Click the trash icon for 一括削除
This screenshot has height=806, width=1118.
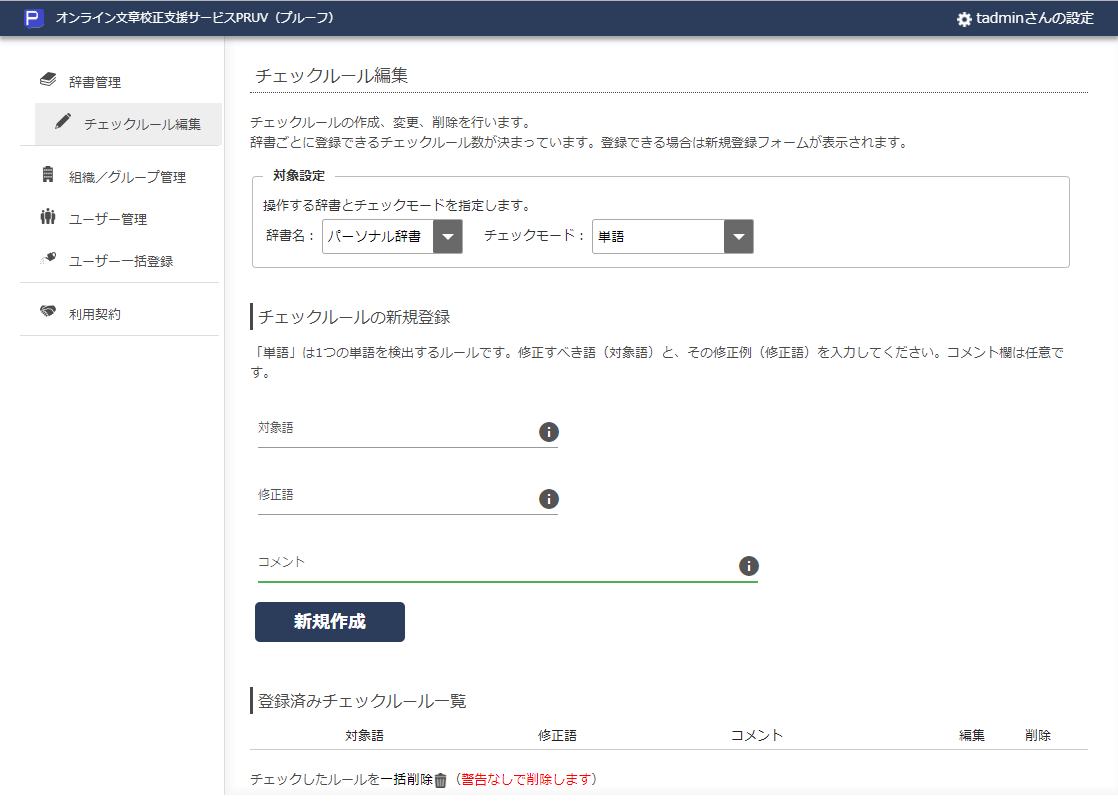click(x=442, y=780)
